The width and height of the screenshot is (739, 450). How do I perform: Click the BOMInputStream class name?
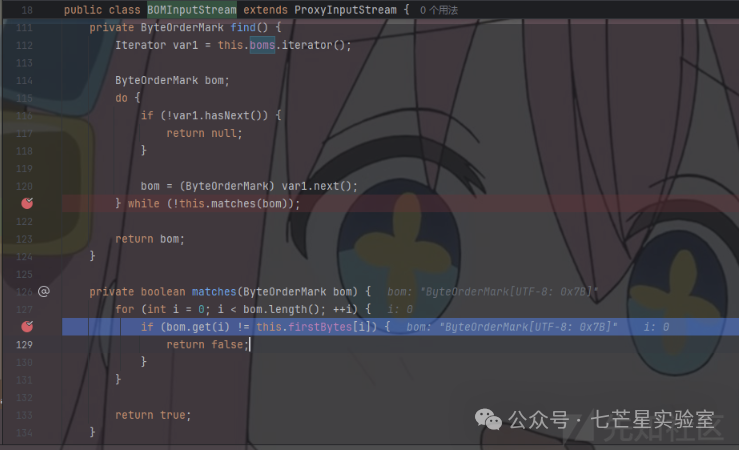click(192, 10)
